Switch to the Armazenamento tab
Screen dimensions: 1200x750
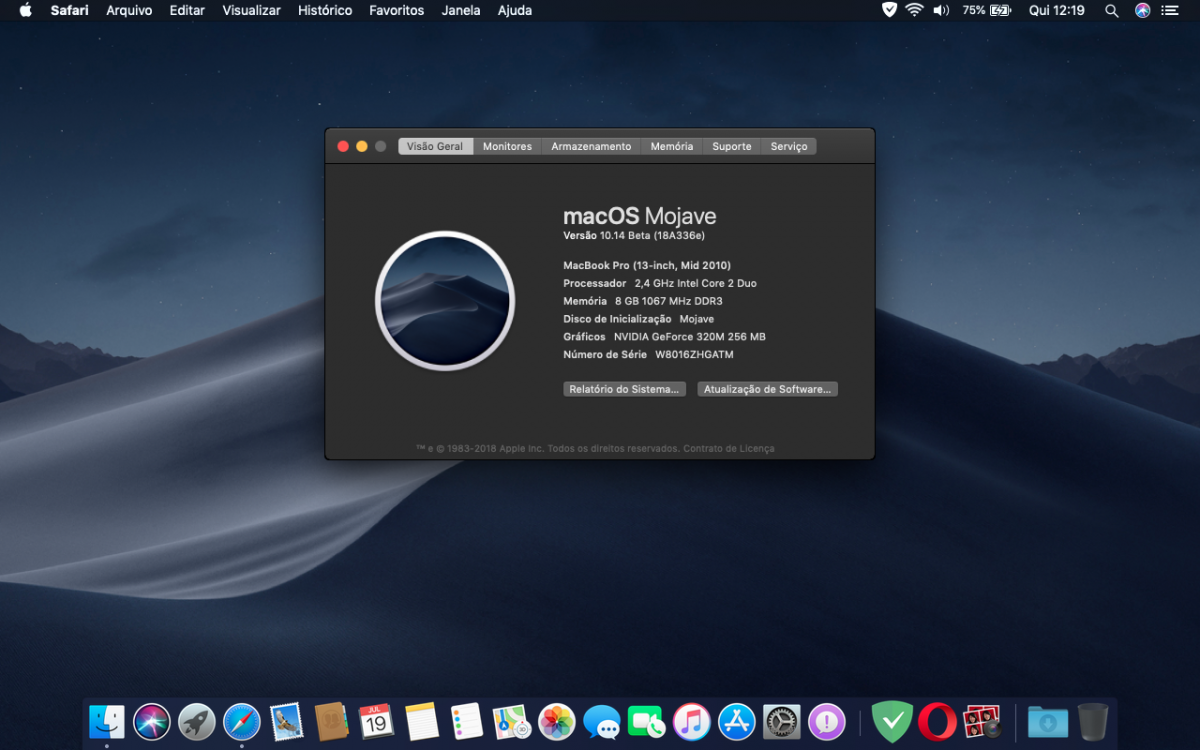click(591, 146)
